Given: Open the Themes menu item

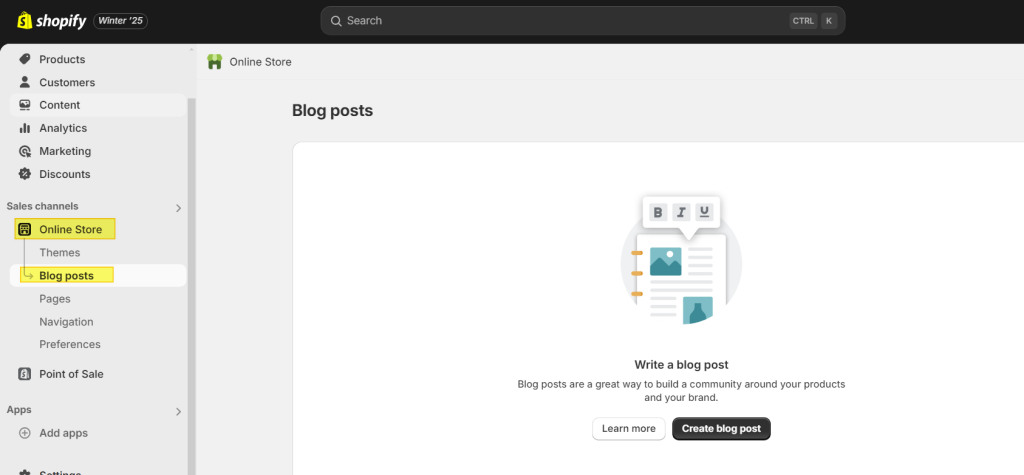Looking at the screenshot, I should [x=59, y=253].
